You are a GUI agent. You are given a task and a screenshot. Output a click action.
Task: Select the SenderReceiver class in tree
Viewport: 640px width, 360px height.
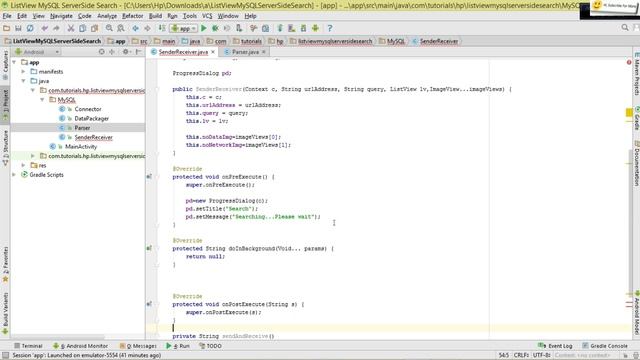point(93,137)
